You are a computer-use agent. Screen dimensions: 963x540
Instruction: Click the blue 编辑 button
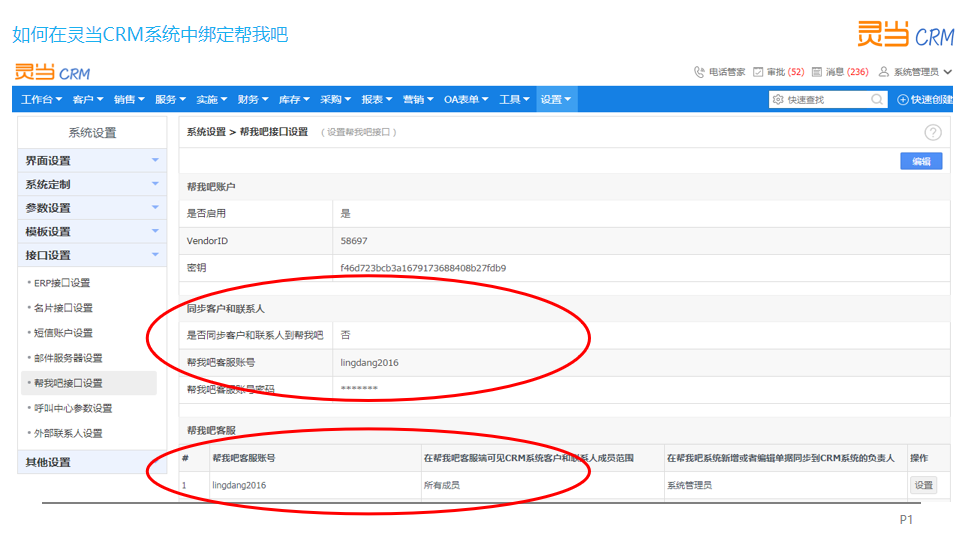pyautogui.click(x=921, y=161)
